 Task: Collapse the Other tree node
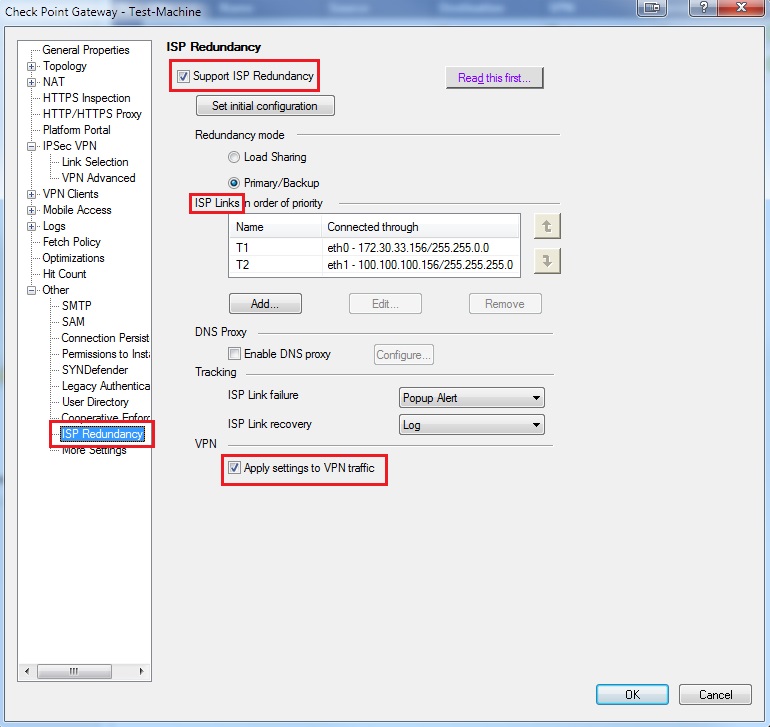coord(31,290)
